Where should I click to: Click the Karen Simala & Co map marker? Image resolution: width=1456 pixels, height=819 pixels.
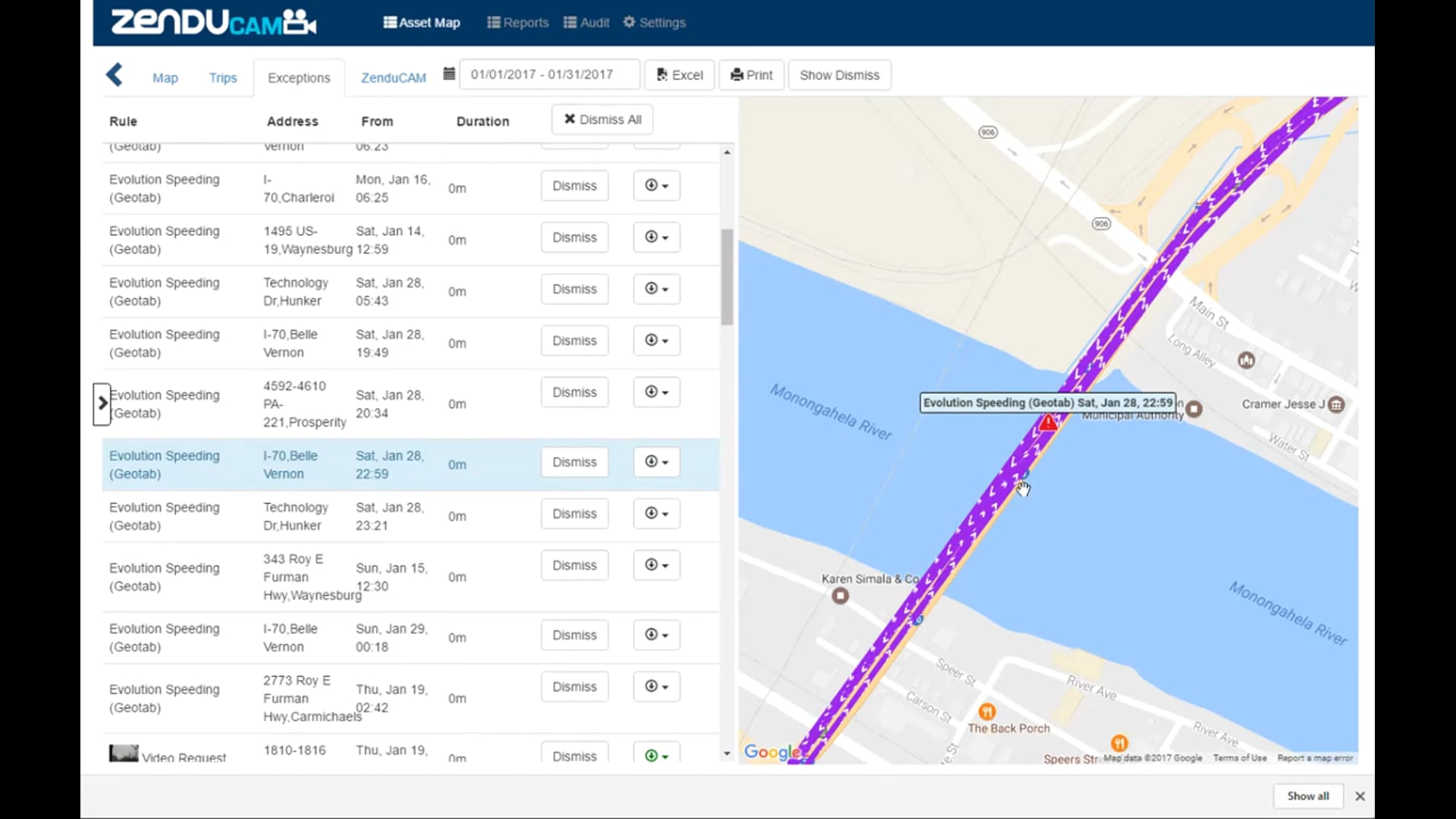pyautogui.click(x=839, y=596)
